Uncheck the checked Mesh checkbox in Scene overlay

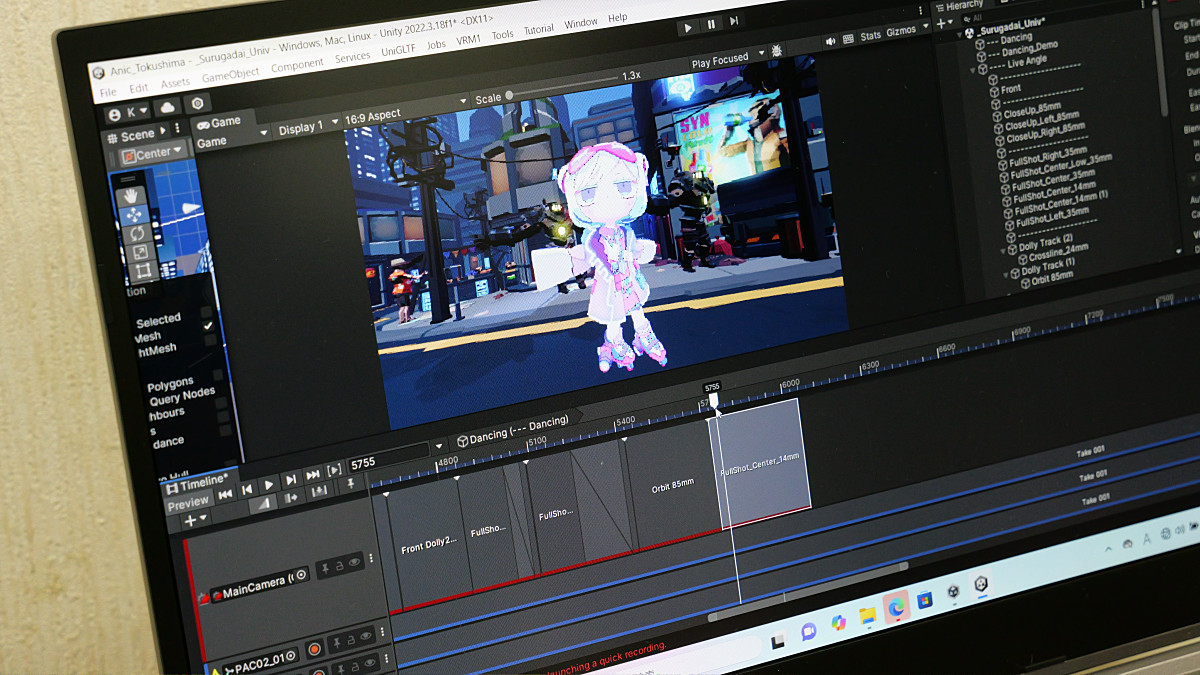(208, 326)
